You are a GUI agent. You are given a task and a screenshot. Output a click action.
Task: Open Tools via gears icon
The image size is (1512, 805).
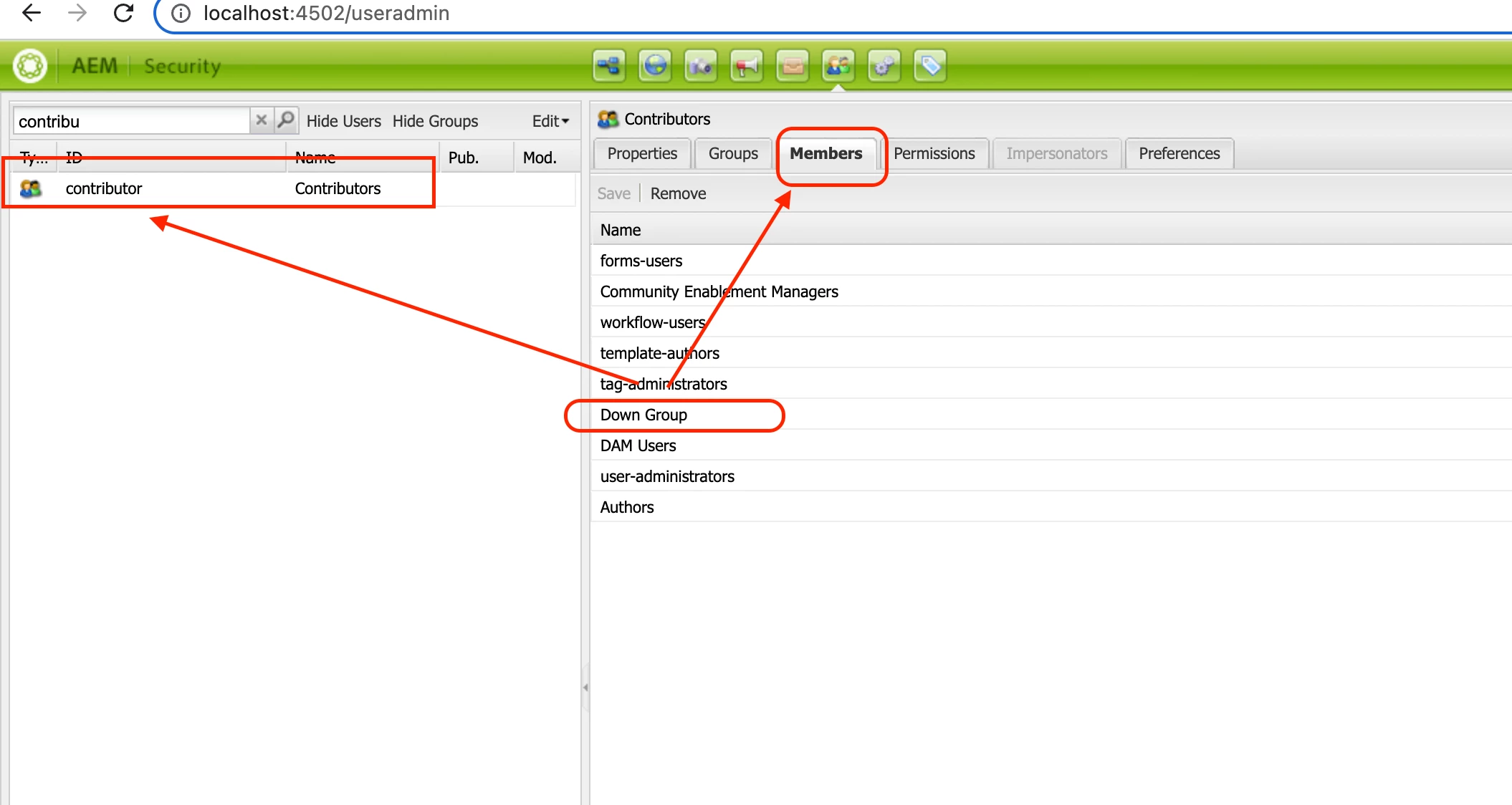point(884,67)
